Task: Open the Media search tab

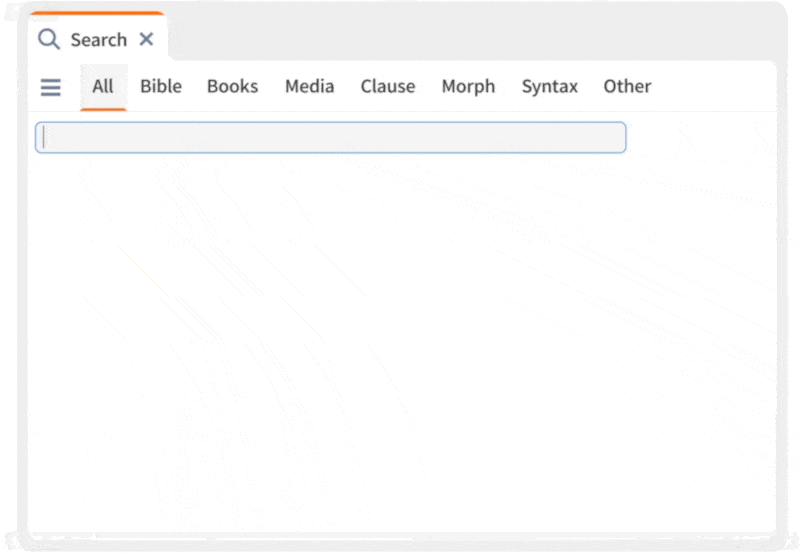Action: pos(309,87)
